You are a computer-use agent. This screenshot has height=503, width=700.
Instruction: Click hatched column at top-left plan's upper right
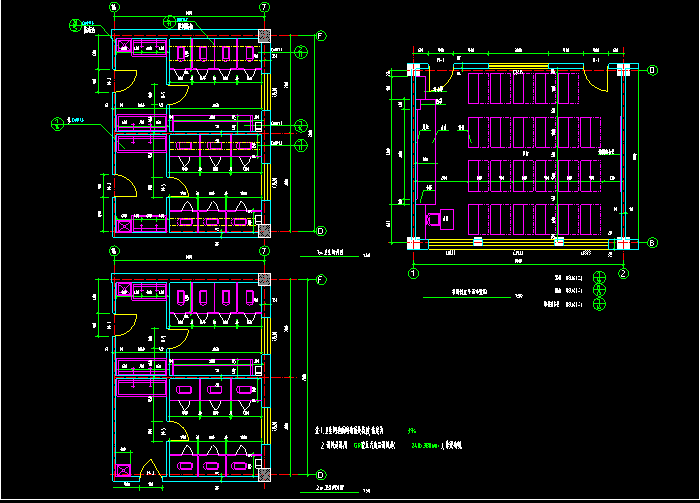pyautogui.click(x=265, y=37)
